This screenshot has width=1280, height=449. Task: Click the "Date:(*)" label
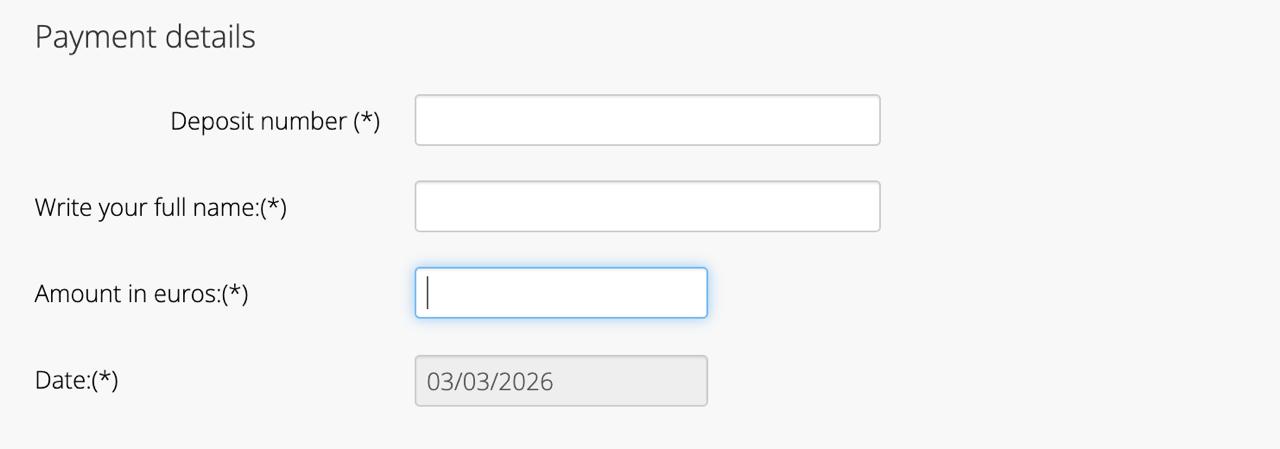click(76, 381)
